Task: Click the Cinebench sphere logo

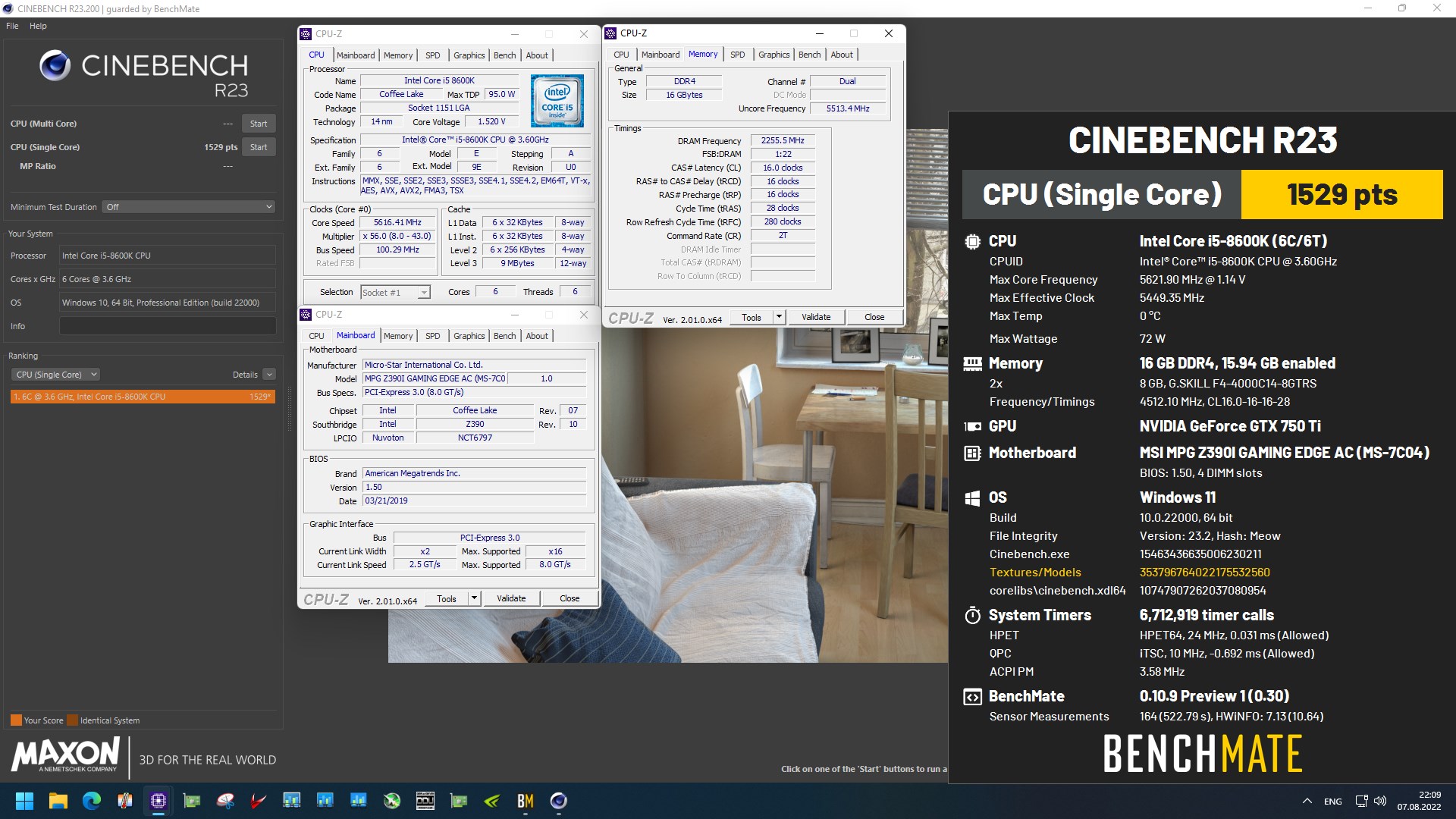Action: coord(55,66)
